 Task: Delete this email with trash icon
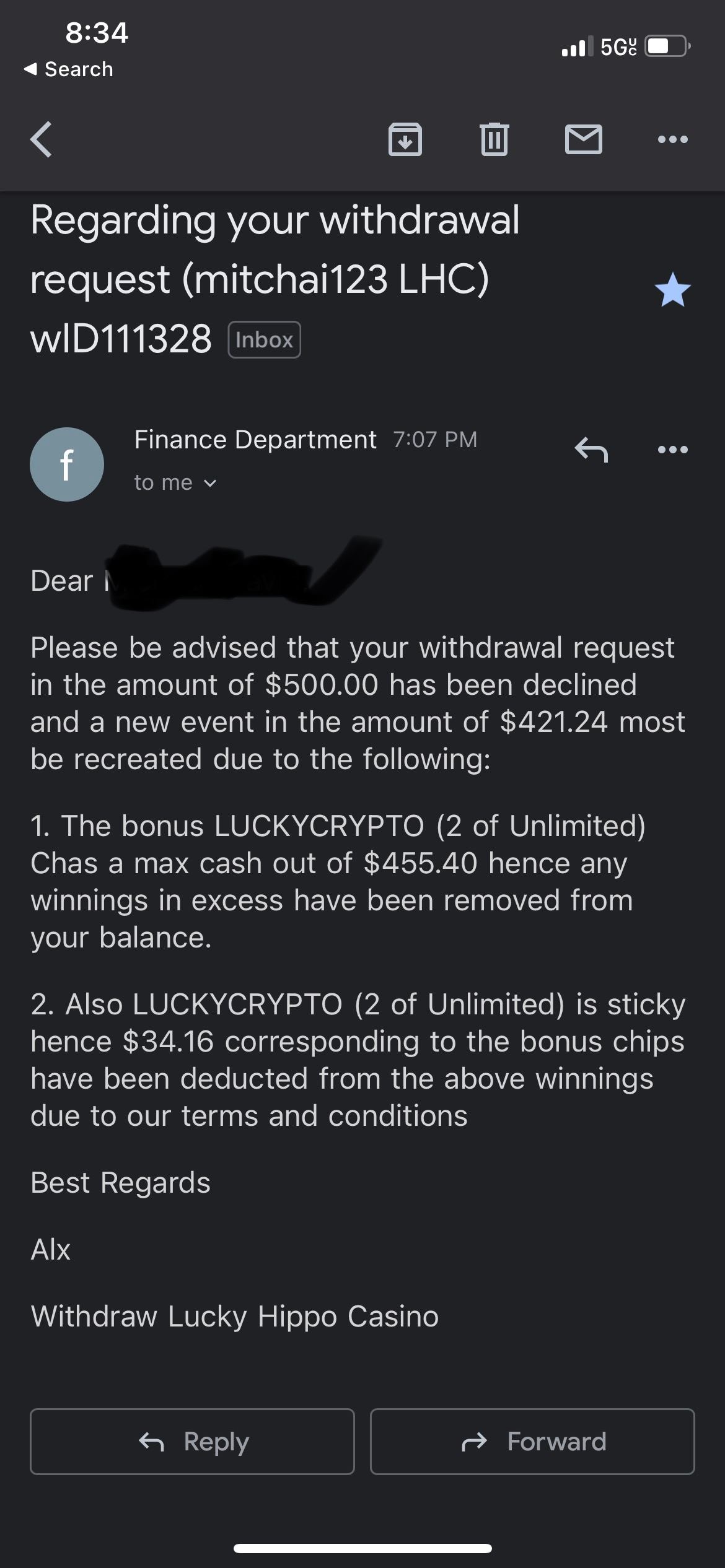pos(494,139)
